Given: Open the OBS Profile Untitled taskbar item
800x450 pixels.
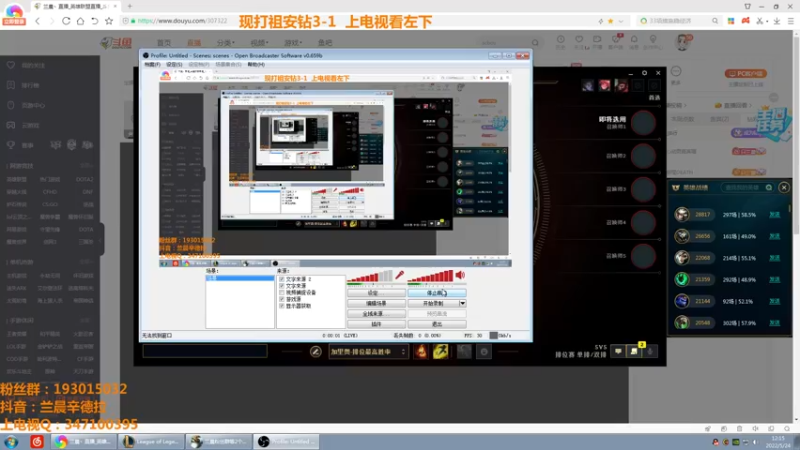Looking at the screenshot, I should (x=287, y=442).
